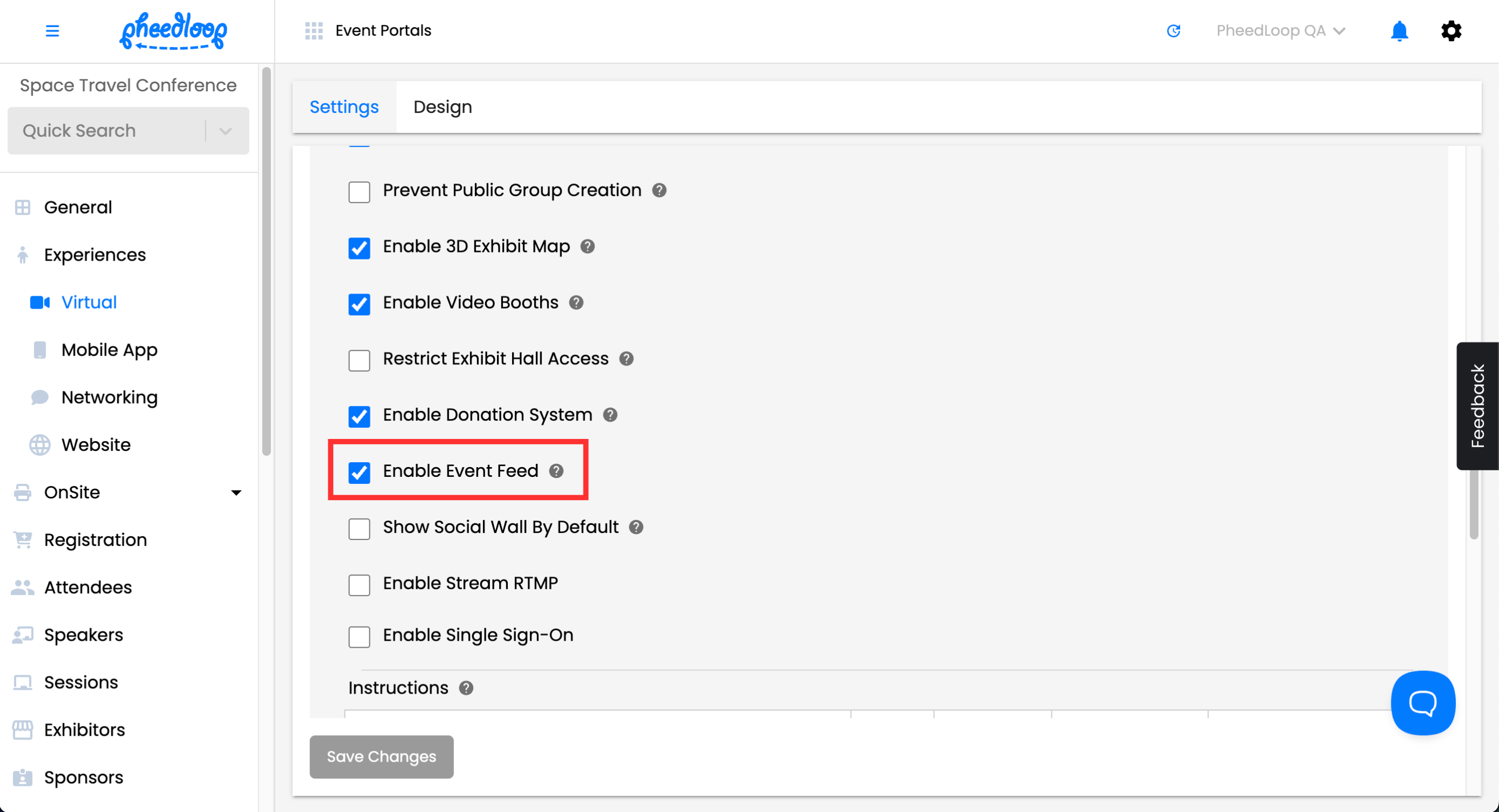The height and width of the screenshot is (812, 1499).
Task: Click the Sponsors badge icon
Action: [23, 778]
